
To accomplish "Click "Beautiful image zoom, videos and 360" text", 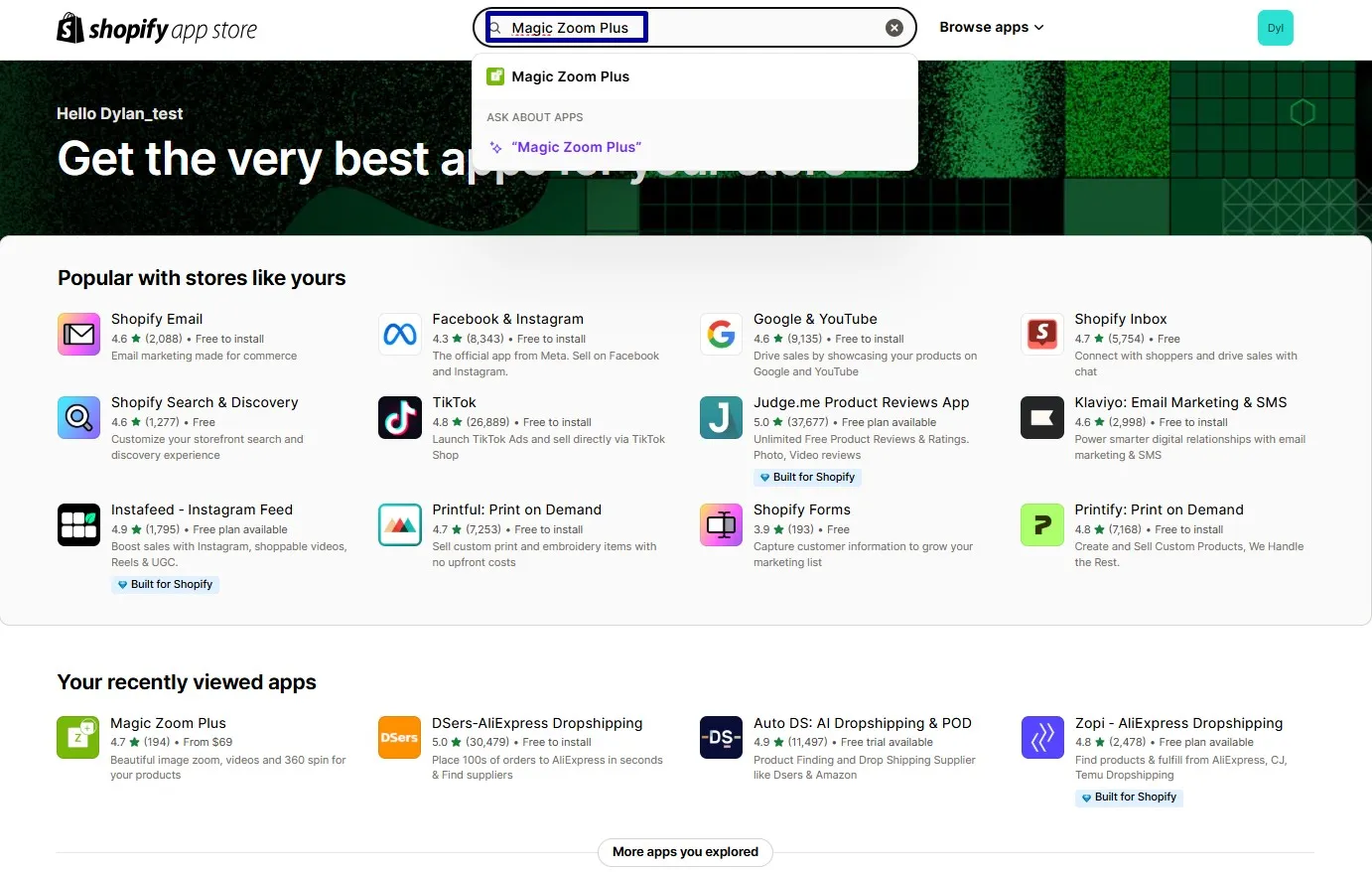I will click(x=228, y=767).
